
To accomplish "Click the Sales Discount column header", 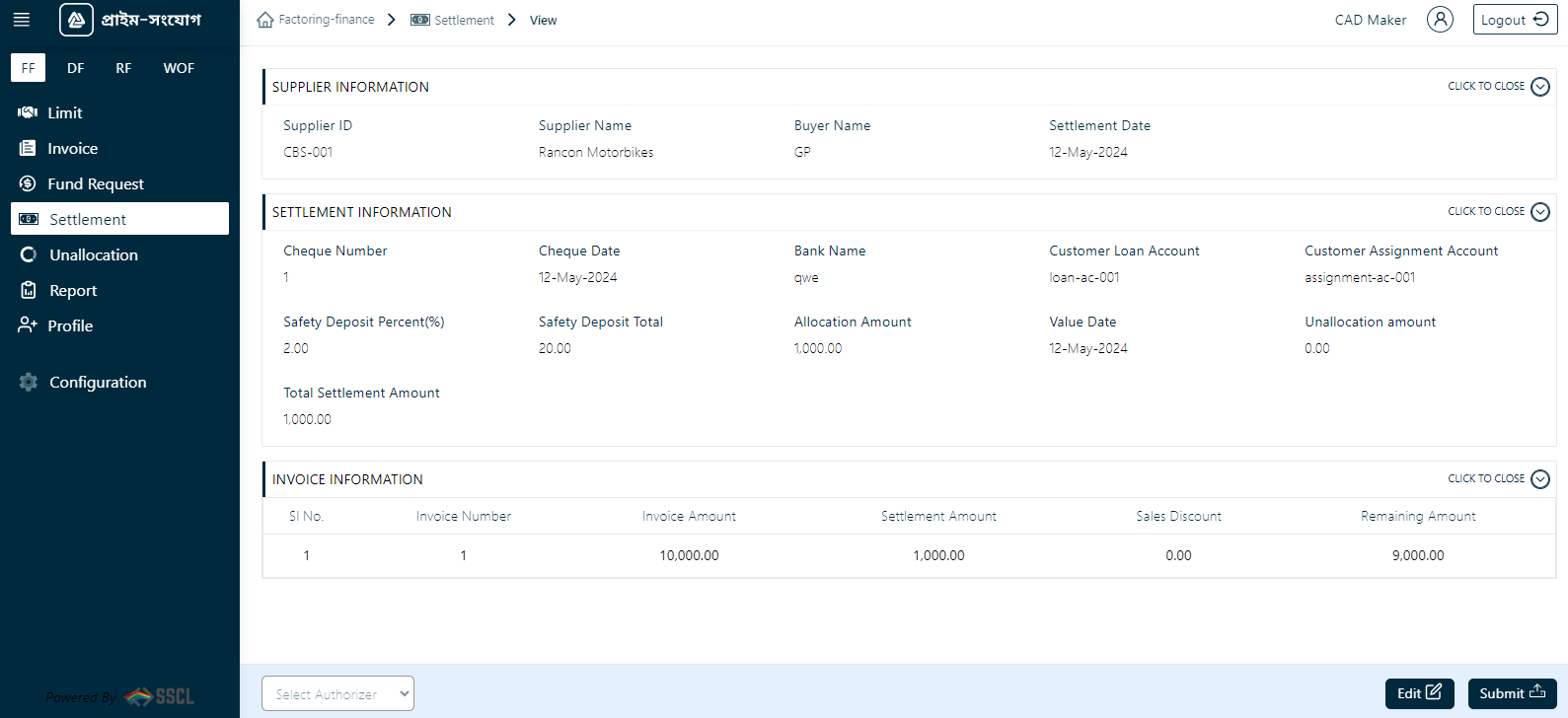I will click(x=1178, y=517).
